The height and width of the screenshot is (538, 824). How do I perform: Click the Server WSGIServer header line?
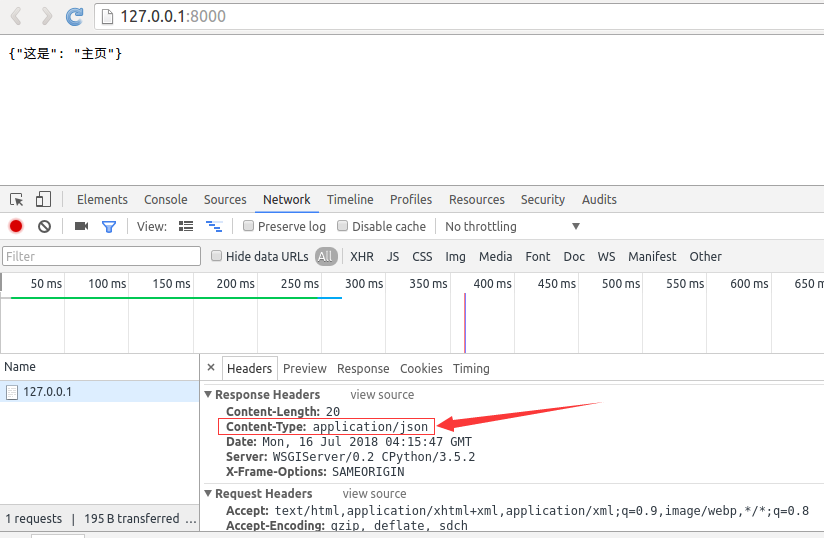[351, 457]
